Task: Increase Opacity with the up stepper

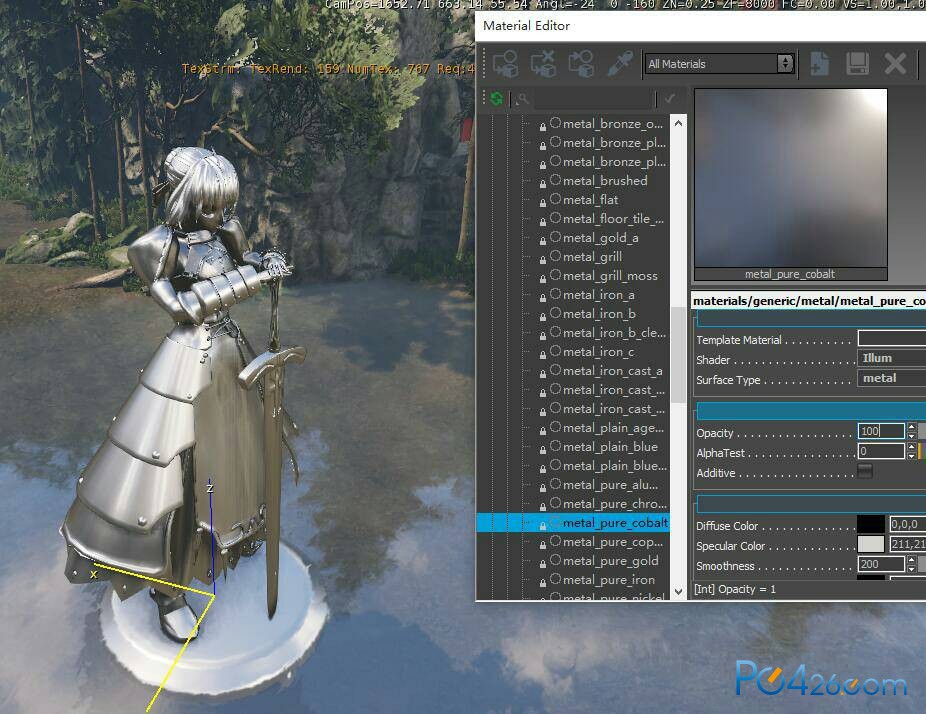Action: coord(912,427)
